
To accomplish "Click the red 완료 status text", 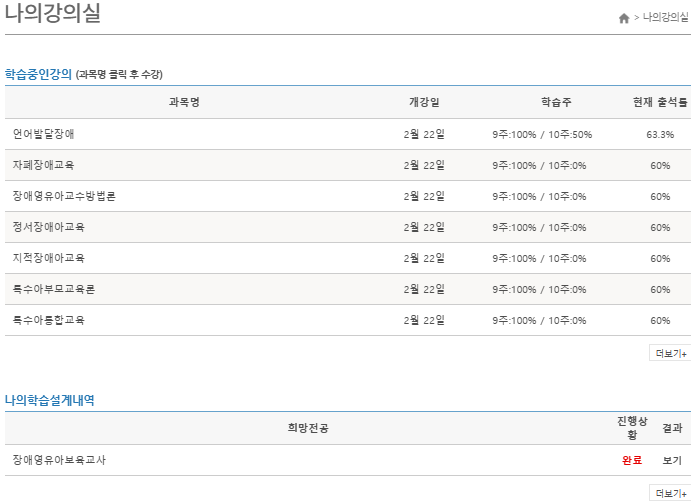I will (x=632, y=460).
